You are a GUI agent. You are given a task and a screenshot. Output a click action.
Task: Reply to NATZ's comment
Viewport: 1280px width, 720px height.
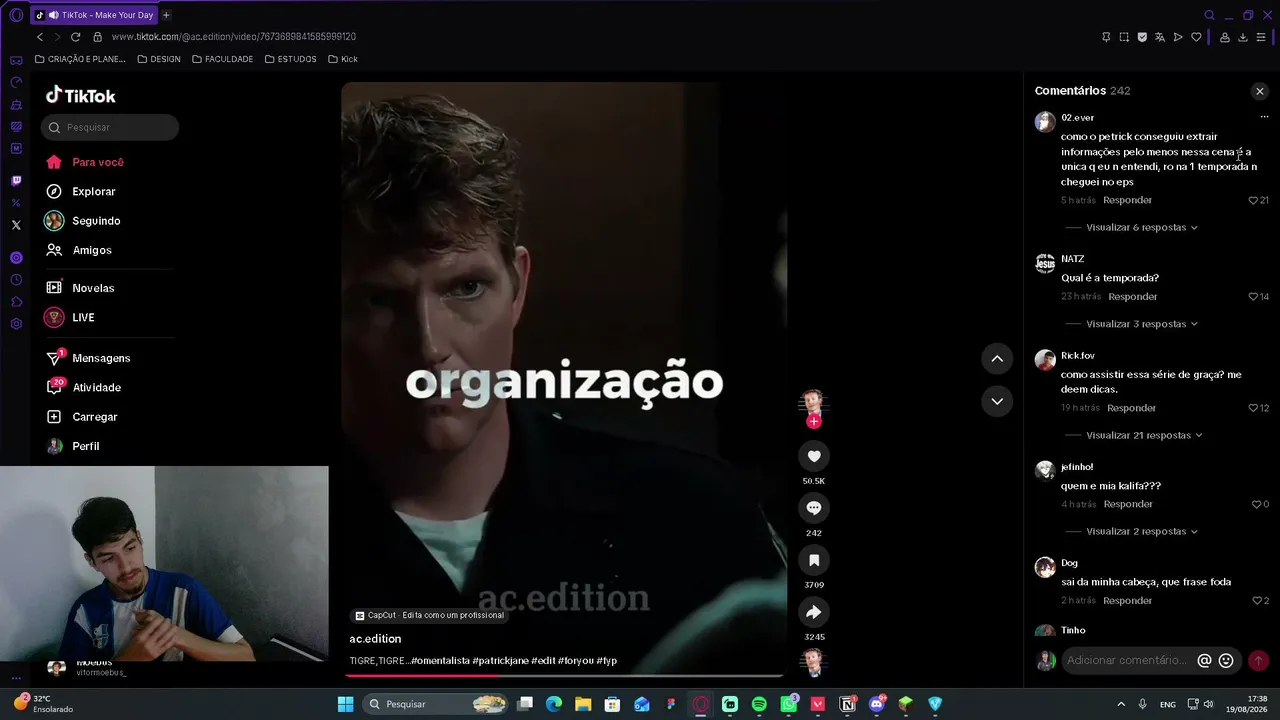[1132, 297]
